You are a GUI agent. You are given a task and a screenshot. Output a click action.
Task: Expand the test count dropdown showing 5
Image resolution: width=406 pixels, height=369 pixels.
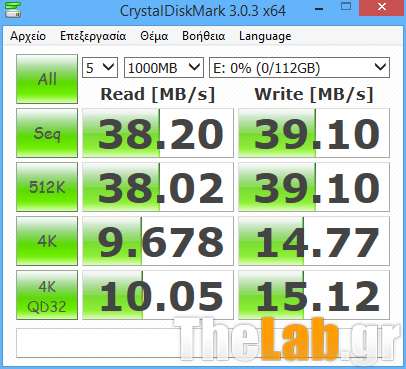(100, 68)
